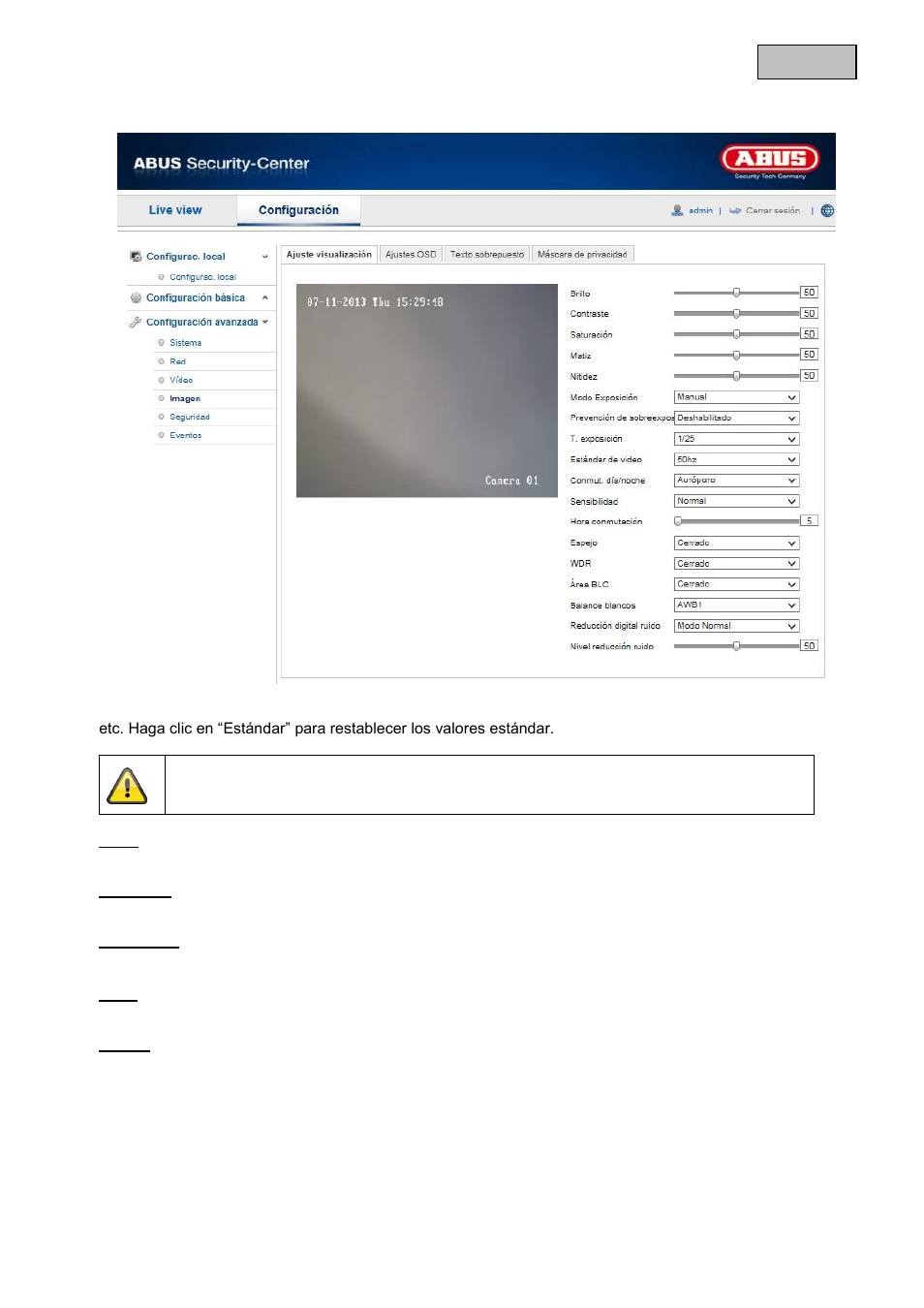Image resolution: width=924 pixels, height=1308 pixels.
Task: Switch to the Live view tab
Action: (x=175, y=210)
